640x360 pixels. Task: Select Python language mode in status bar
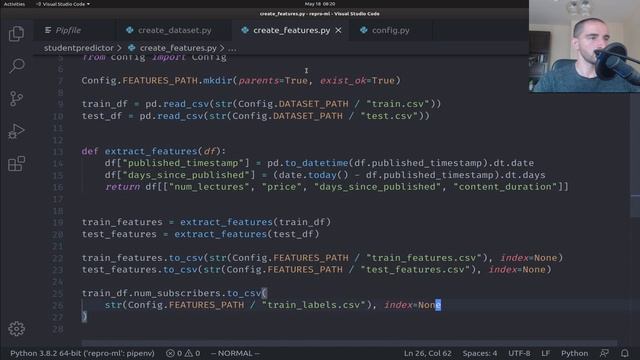pyautogui.click(x=574, y=353)
